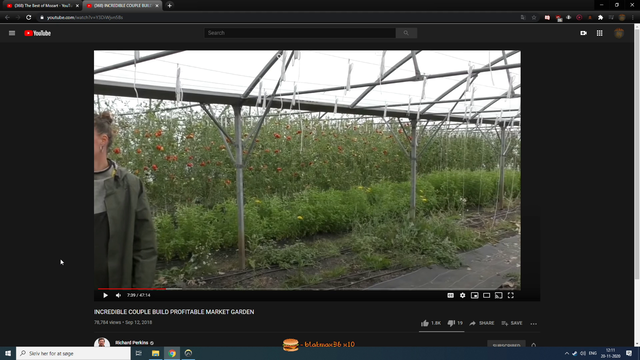The width and height of the screenshot is (640, 360).
Task: Switch to The Best of Mozart tab
Action: (41, 6)
